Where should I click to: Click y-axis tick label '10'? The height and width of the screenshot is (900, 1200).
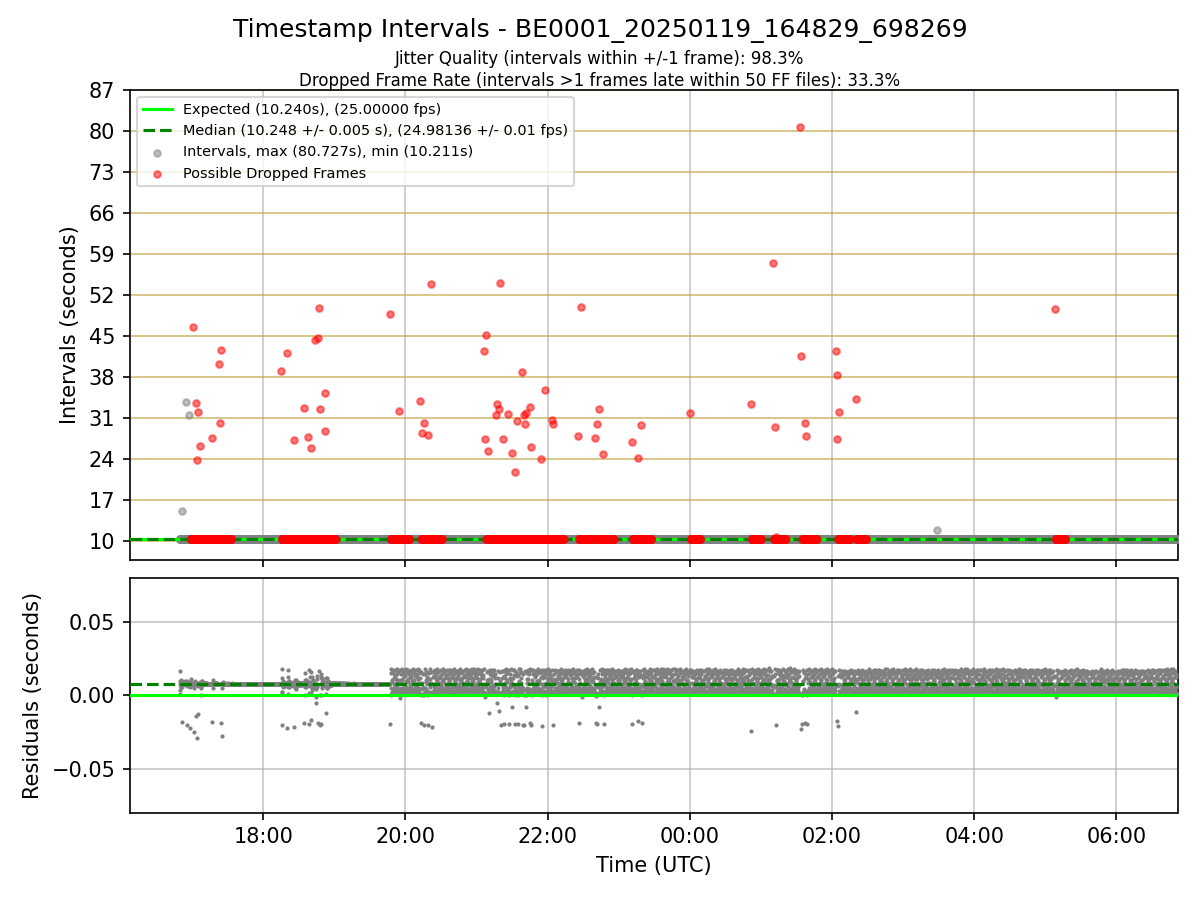(x=103, y=541)
